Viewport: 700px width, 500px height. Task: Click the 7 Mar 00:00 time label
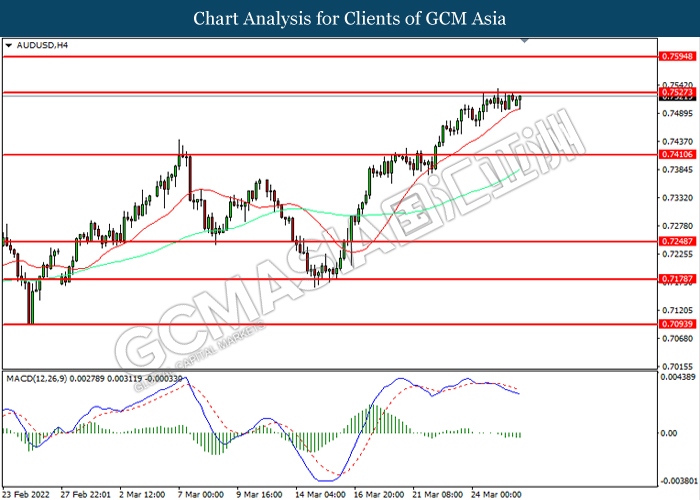201,494
